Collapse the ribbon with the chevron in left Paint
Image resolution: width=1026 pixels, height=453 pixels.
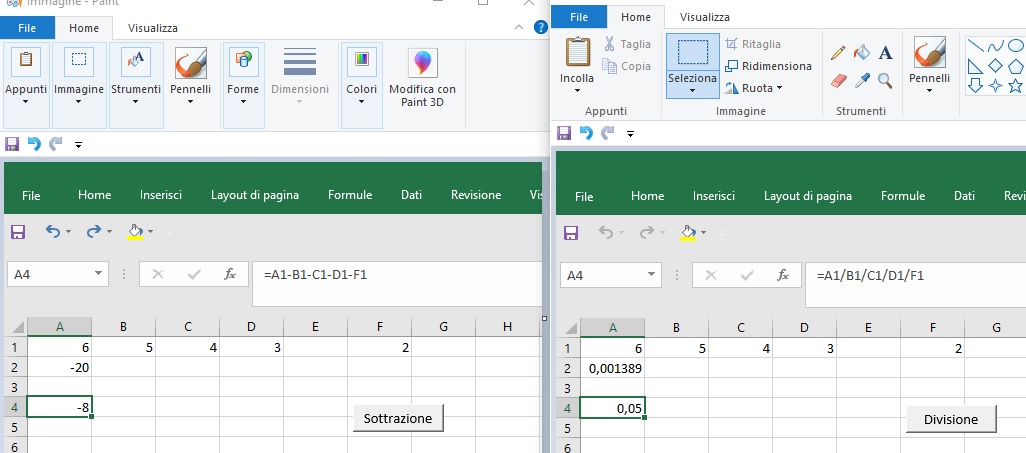click(x=519, y=27)
